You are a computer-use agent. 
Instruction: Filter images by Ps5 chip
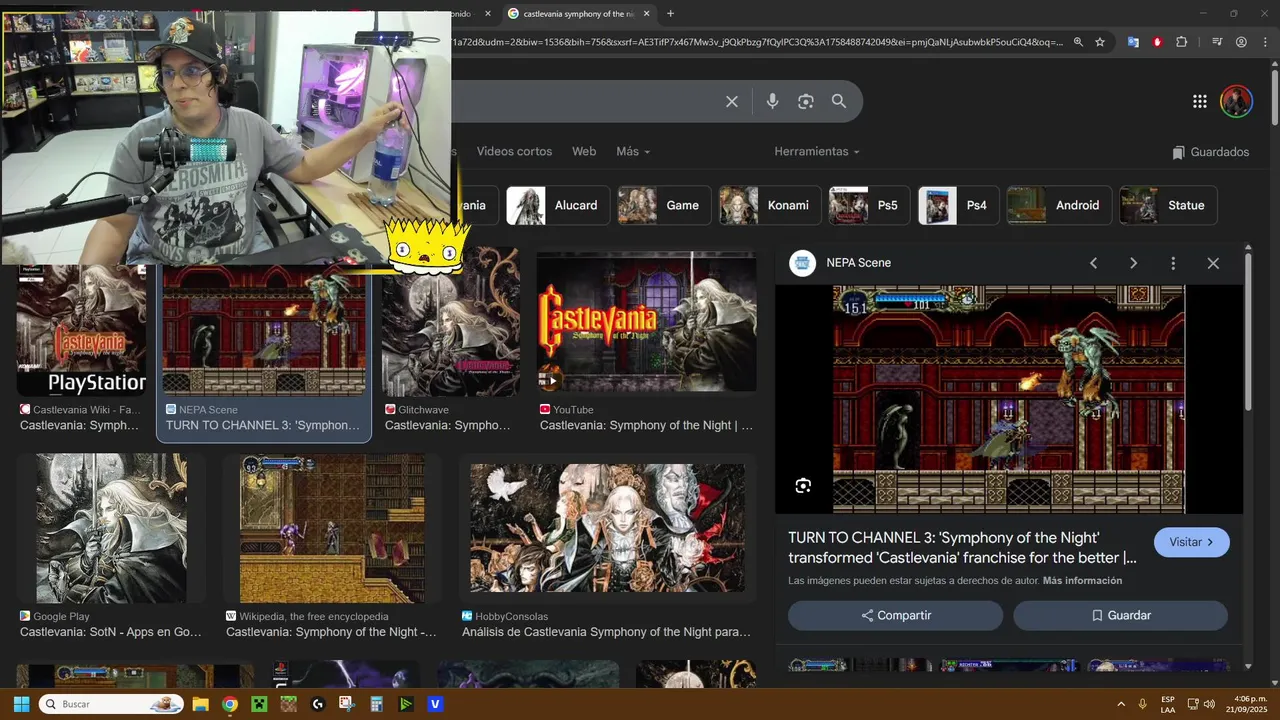(x=869, y=205)
